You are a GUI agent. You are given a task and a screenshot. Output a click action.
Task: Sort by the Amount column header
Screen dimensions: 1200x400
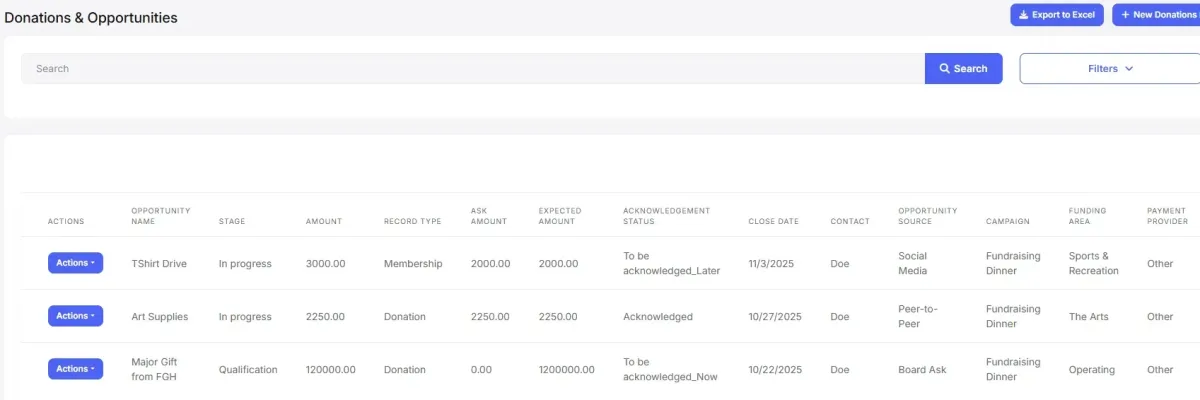pos(324,222)
